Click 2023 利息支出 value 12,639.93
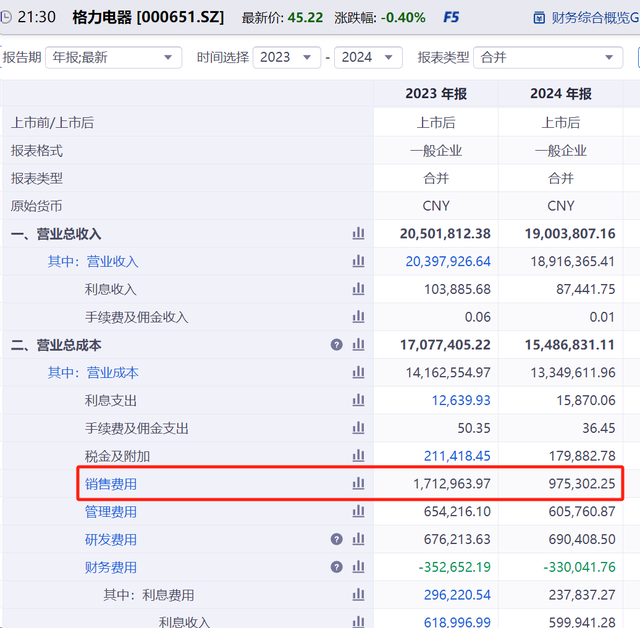Viewport: 640px width, 628px height. click(x=461, y=400)
